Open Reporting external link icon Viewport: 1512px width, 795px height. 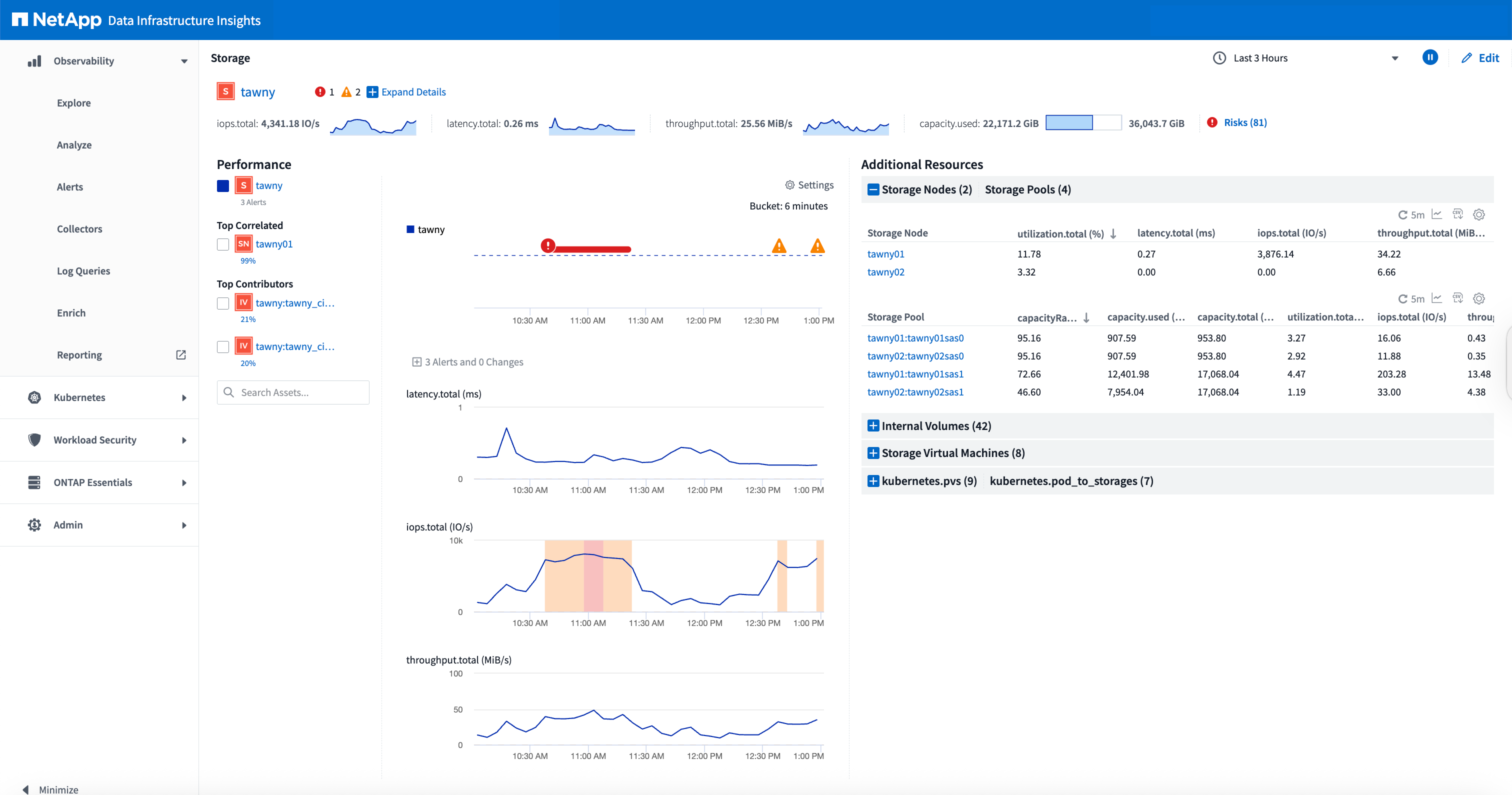(x=181, y=354)
